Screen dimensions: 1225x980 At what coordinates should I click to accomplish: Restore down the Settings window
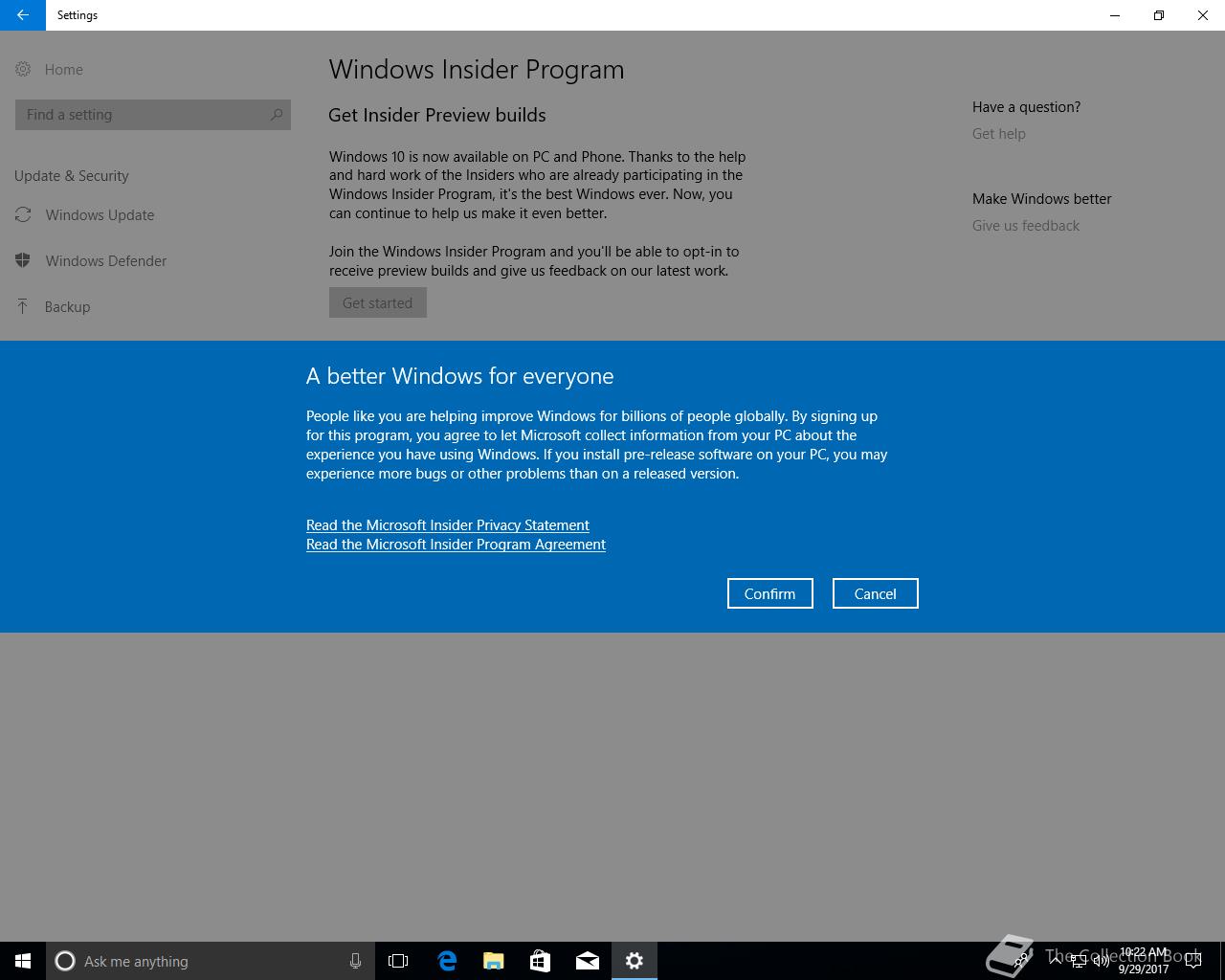1159,15
